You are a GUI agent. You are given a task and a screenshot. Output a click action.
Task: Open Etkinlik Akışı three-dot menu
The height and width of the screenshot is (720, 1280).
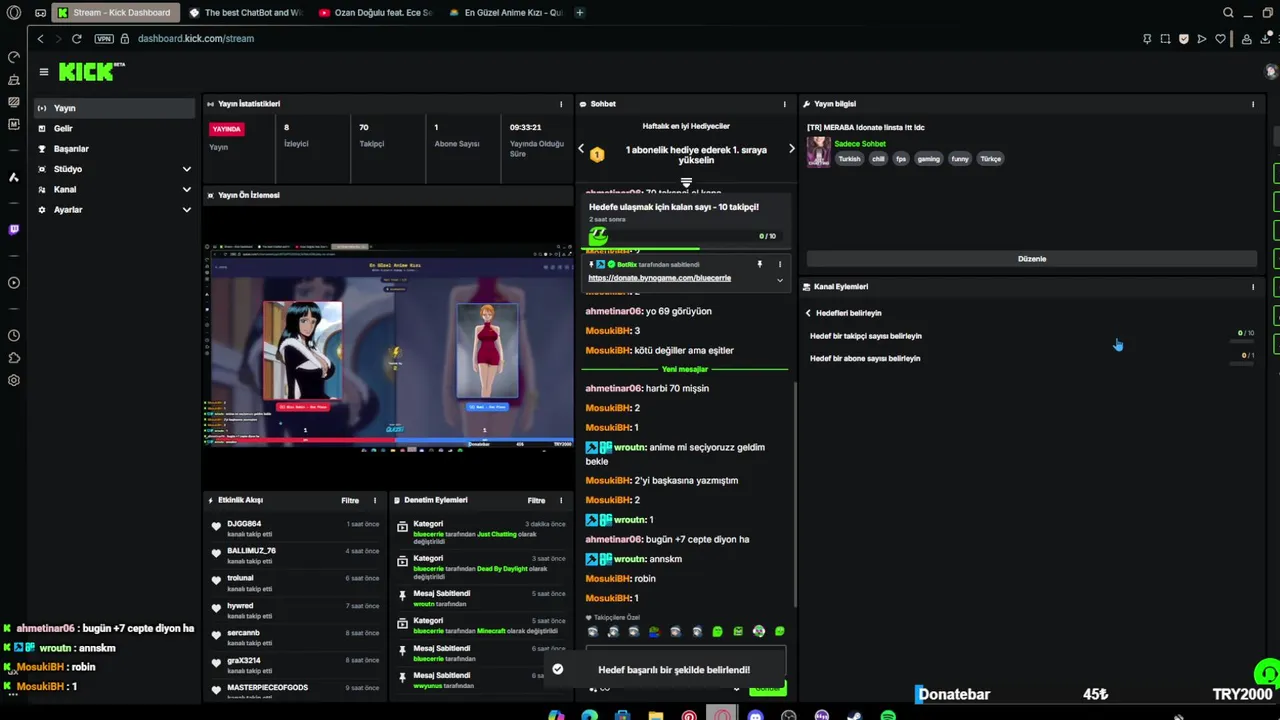pyautogui.click(x=375, y=500)
